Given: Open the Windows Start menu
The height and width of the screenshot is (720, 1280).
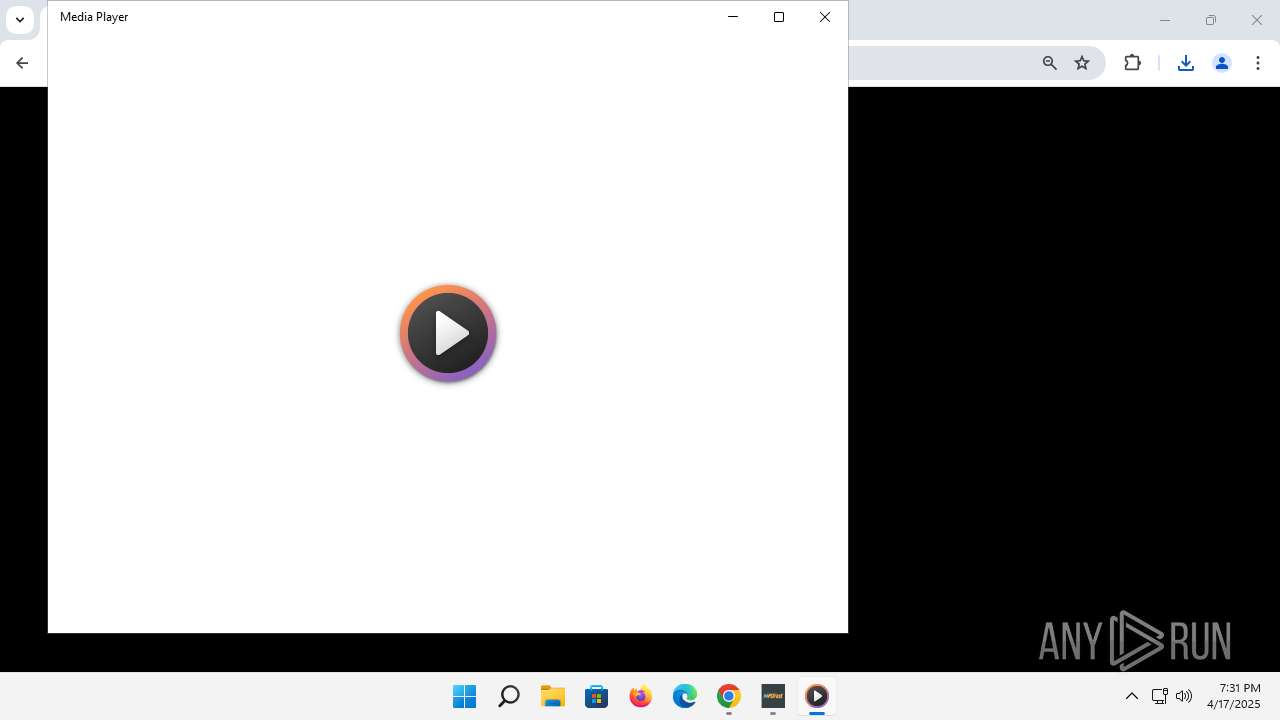Looking at the screenshot, I should coord(465,696).
